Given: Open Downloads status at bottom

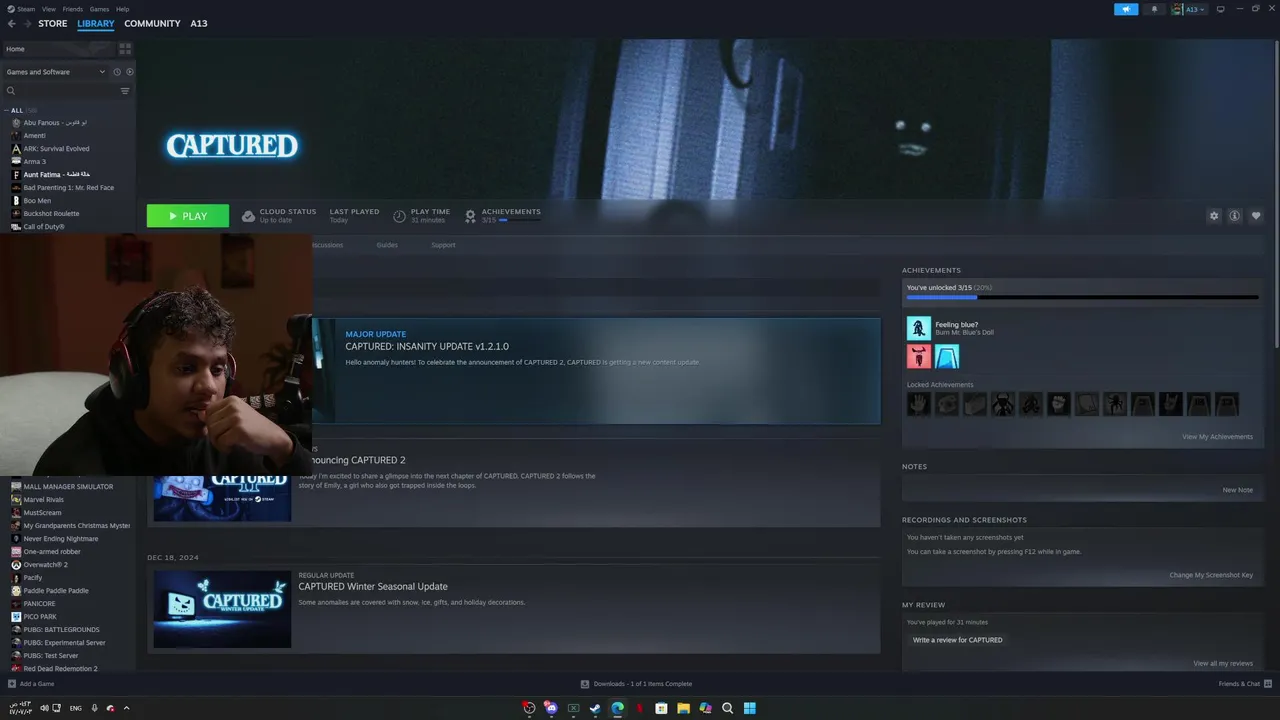Looking at the screenshot, I should pyautogui.click(x=636, y=684).
